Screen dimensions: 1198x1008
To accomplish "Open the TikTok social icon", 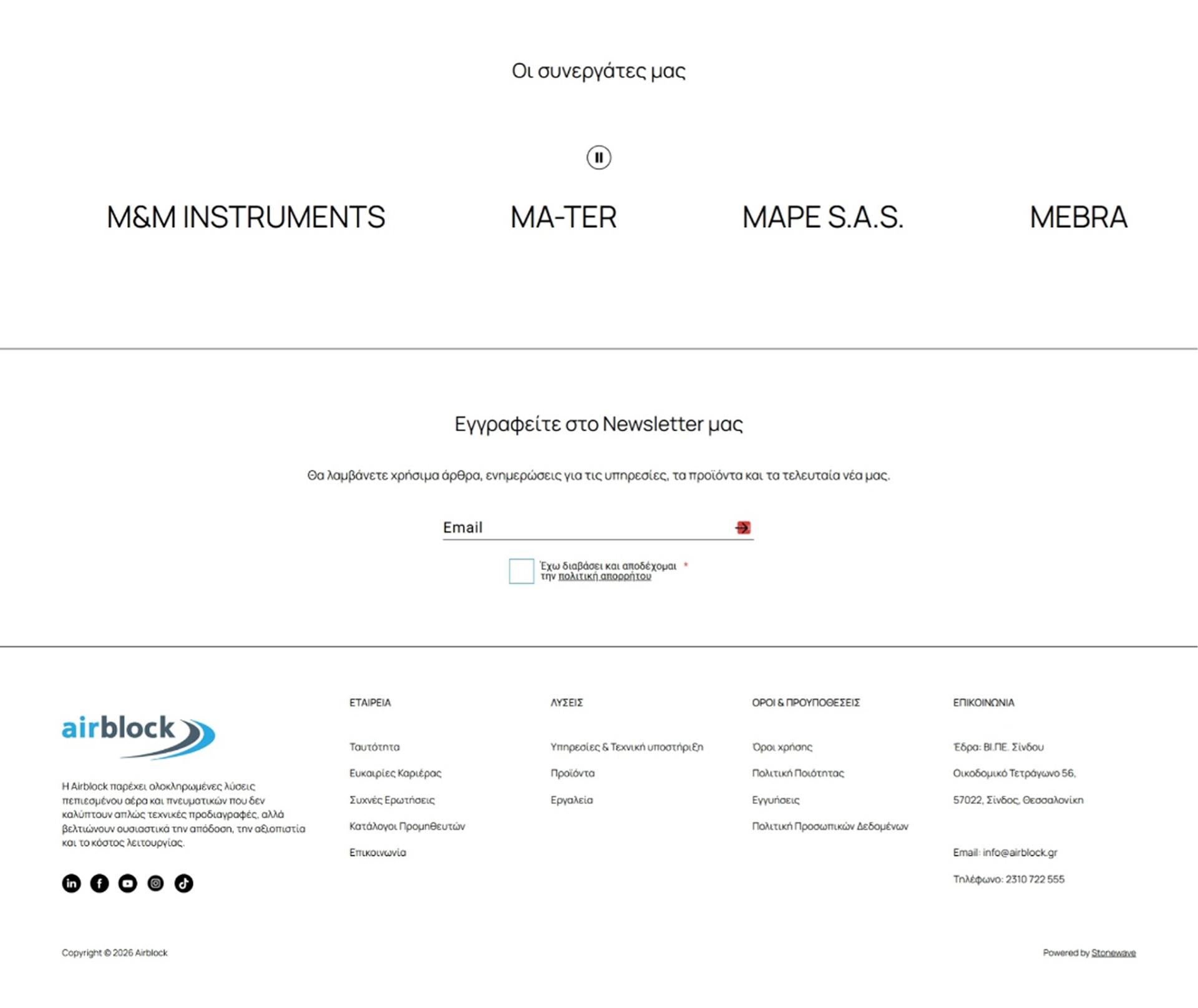I will [183, 883].
